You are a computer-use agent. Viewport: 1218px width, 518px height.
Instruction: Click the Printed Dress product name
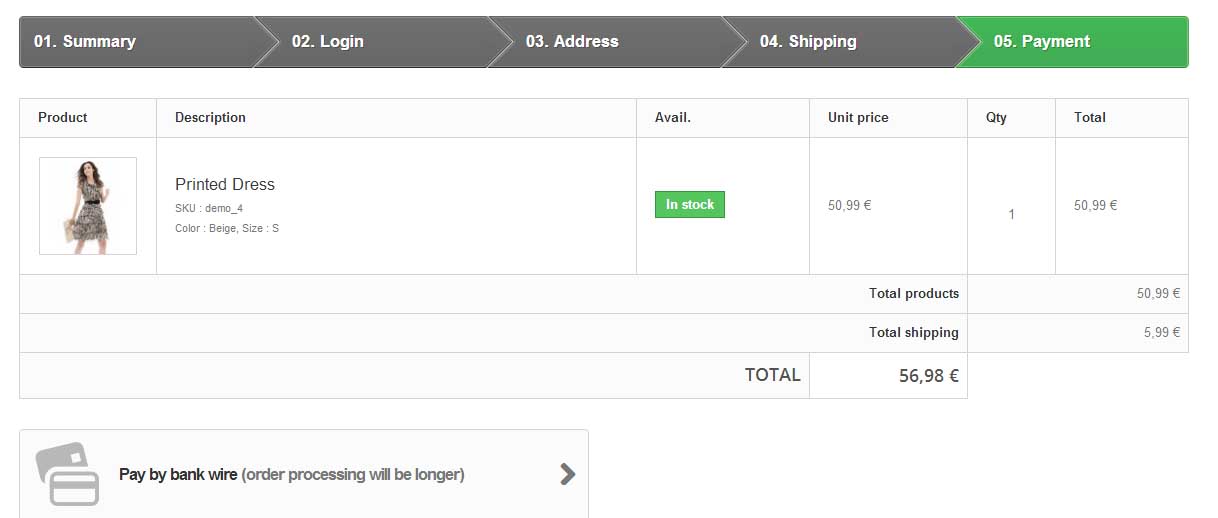click(225, 184)
